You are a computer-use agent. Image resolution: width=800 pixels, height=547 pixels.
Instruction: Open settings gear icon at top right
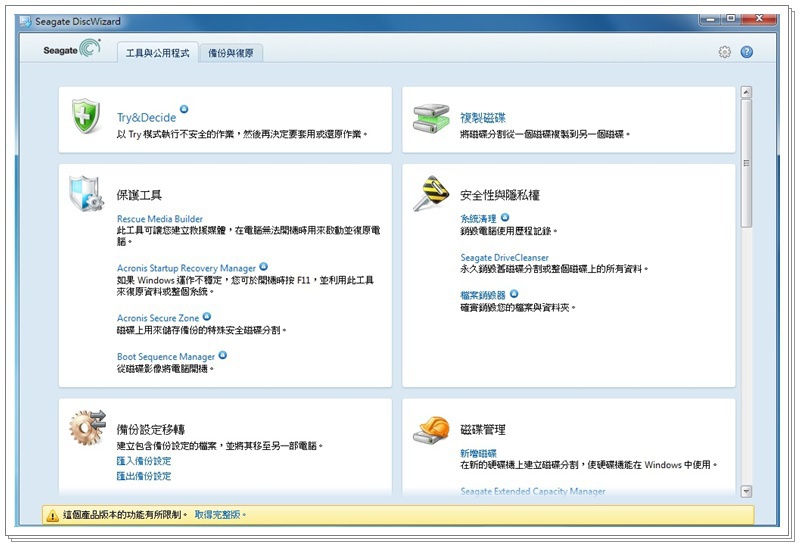(x=724, y=52)
